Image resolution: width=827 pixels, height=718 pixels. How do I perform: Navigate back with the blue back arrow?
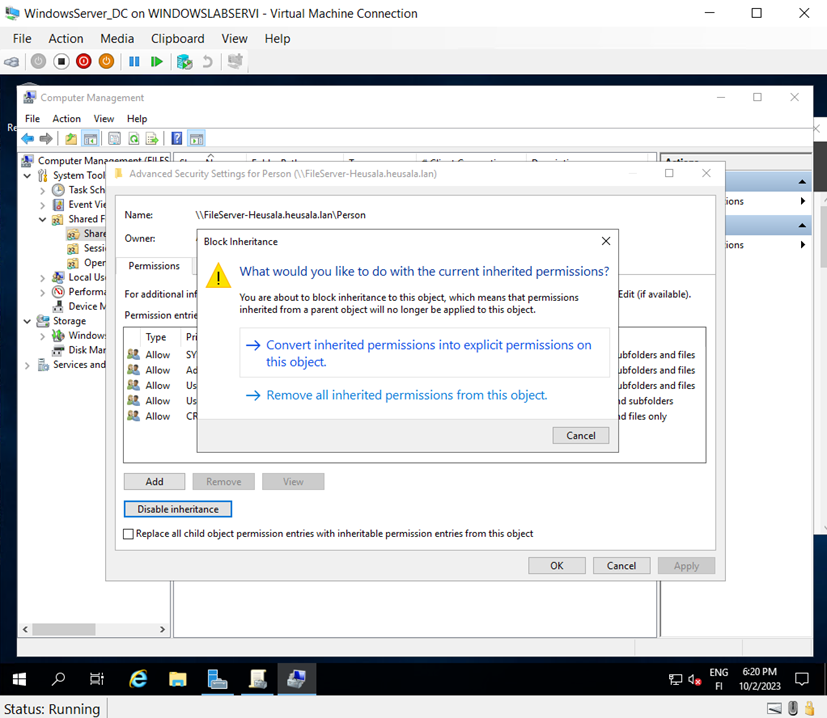[27, 137]
